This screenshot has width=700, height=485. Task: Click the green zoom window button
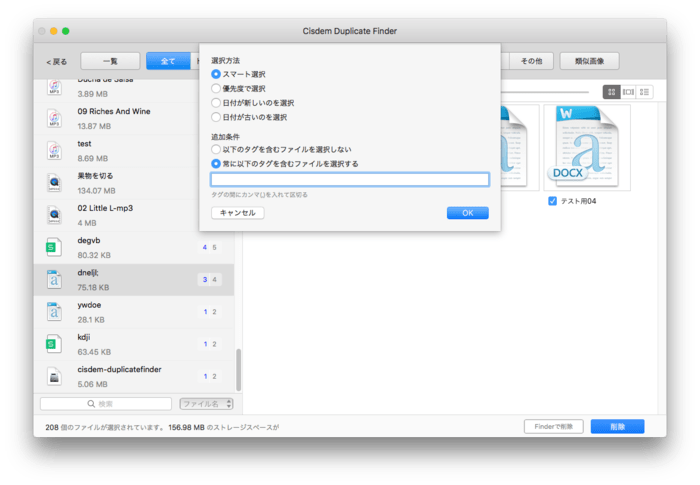click(x=66, y=31)
